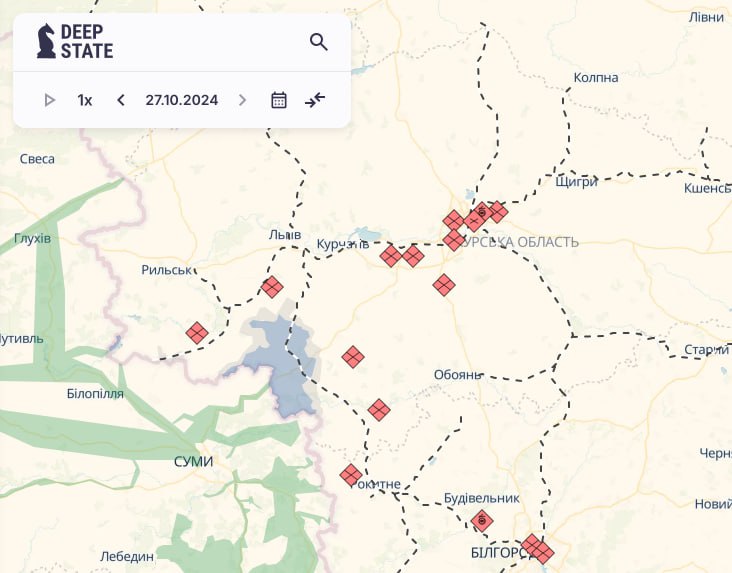Go to the next date
Image resolution: width=732 pixels, height=573 pixels.
[242, 100]
